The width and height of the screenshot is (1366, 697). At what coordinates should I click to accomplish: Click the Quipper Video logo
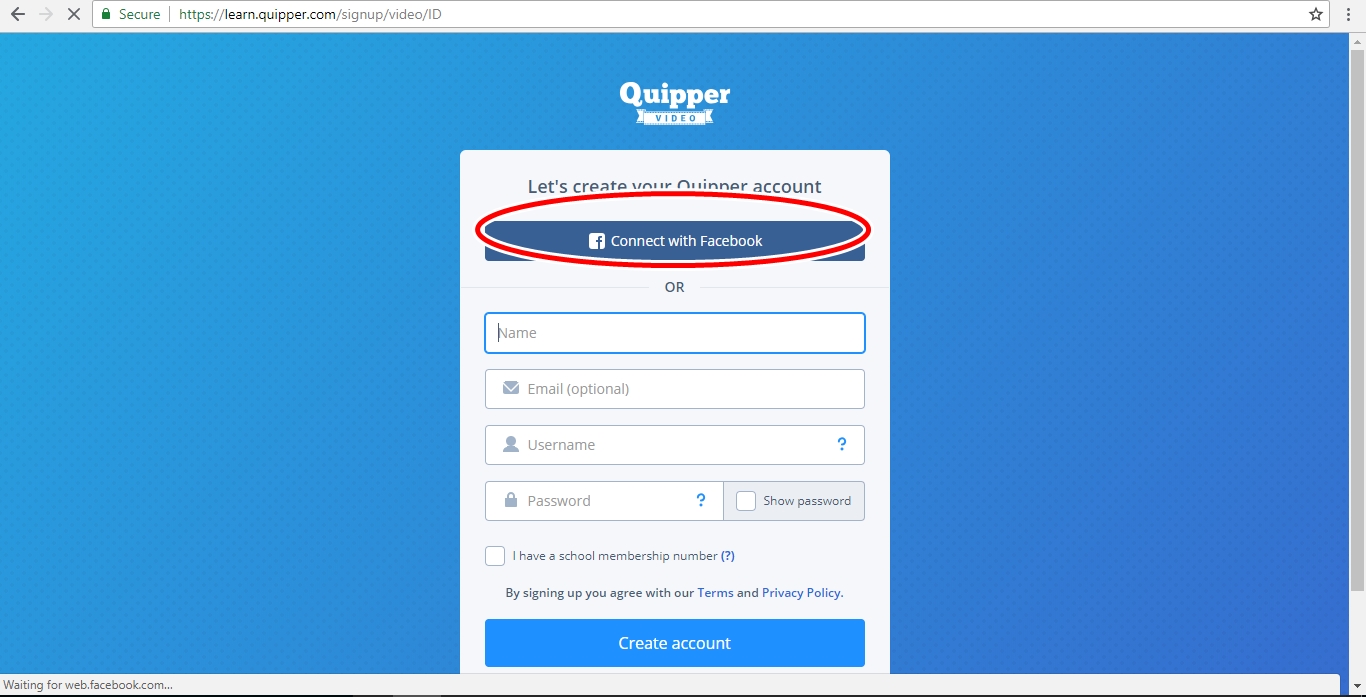(x=675, y=102)
